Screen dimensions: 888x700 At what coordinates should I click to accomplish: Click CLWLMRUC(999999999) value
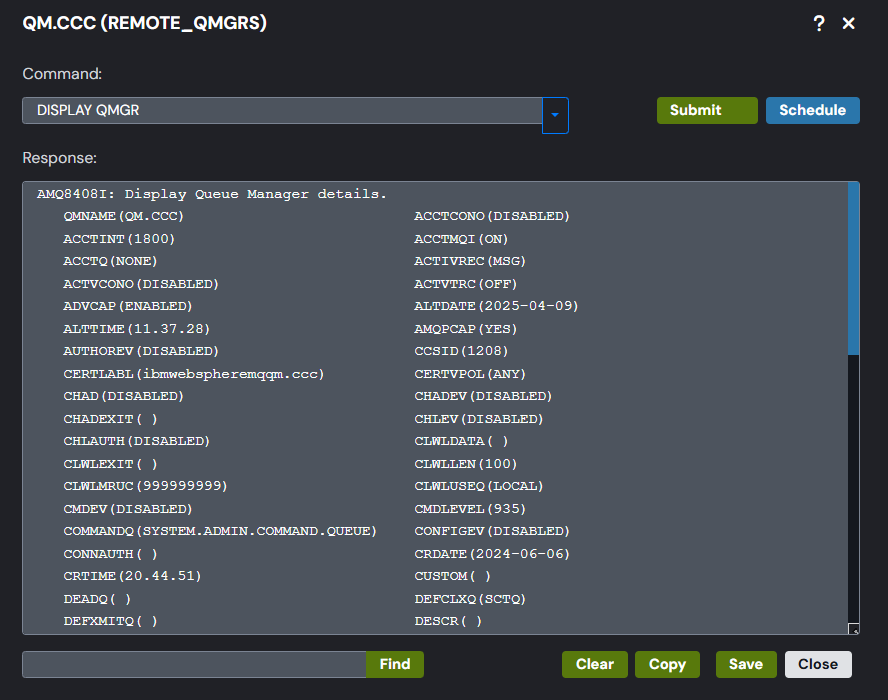145,486
